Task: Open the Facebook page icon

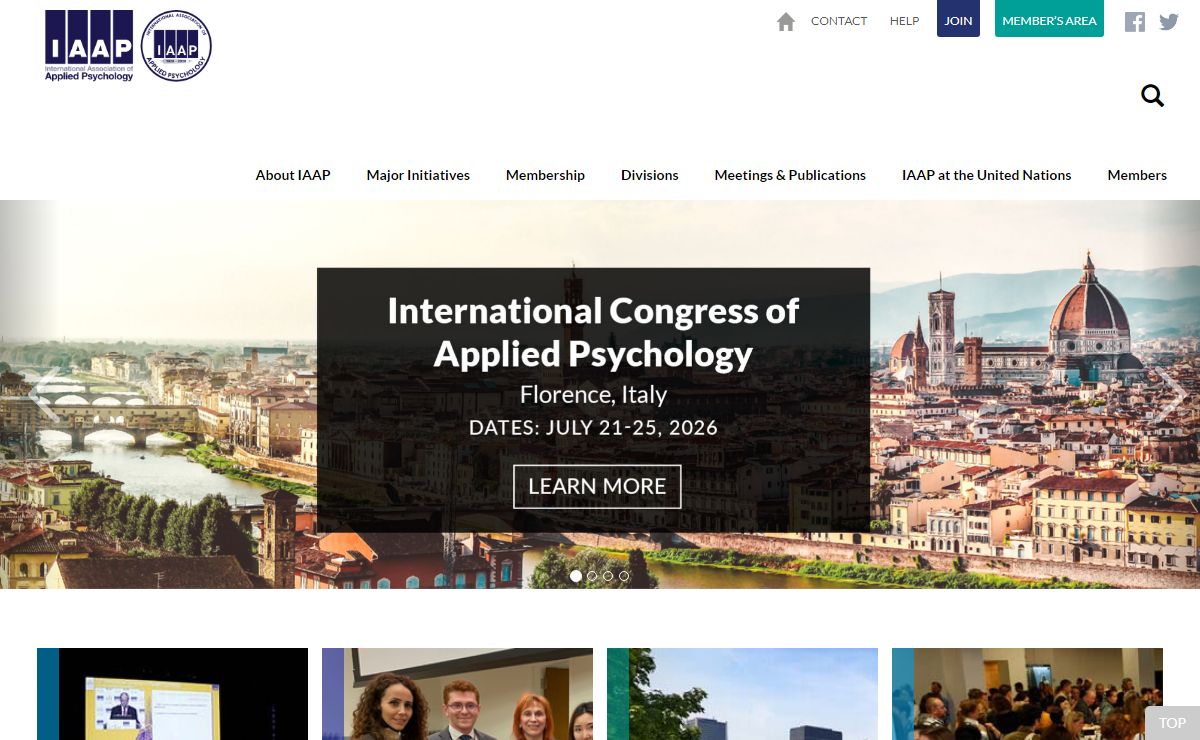Action: pyautogui.click(x=1135, y=21)
